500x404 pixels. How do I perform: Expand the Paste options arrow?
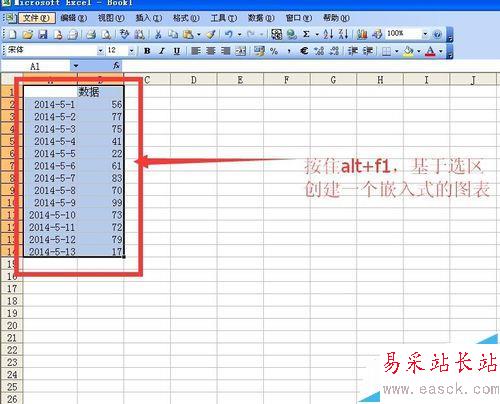click(199, 34)
